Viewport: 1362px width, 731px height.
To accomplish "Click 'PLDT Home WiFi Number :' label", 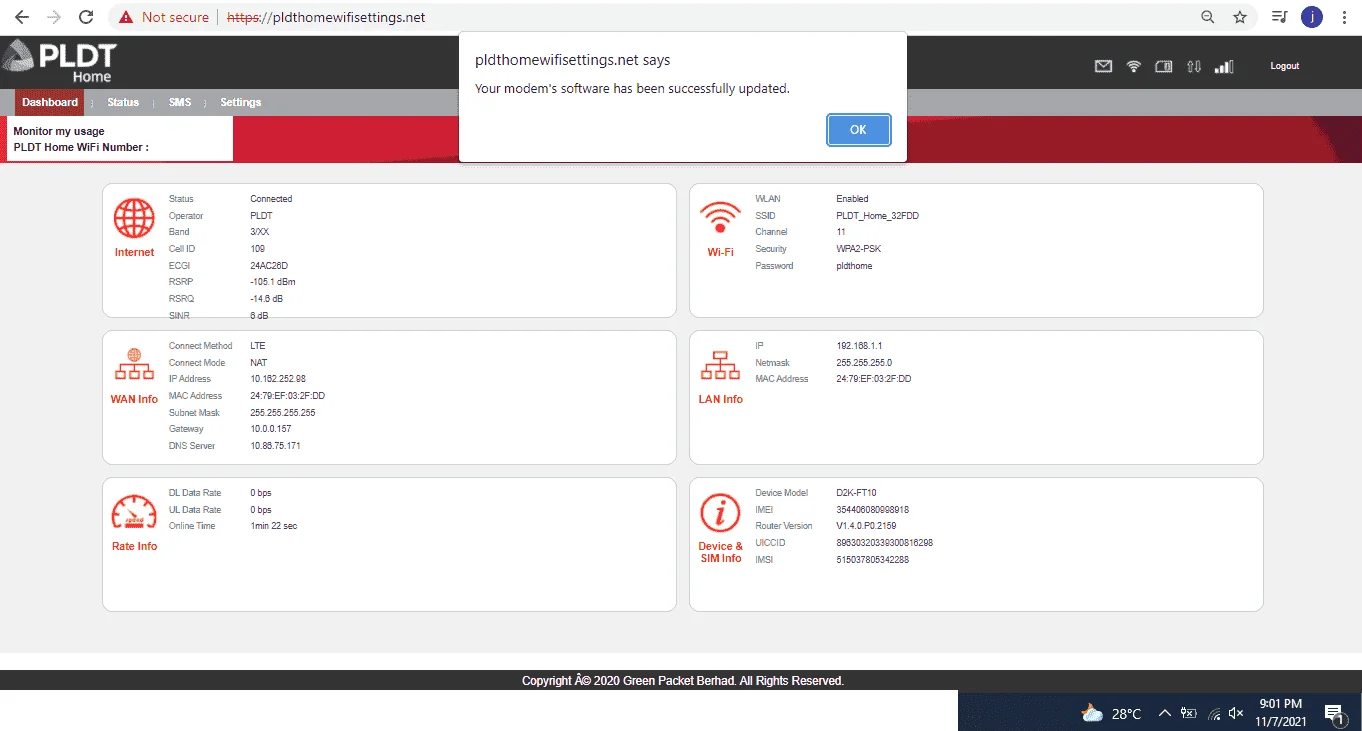I will [81, 147].
